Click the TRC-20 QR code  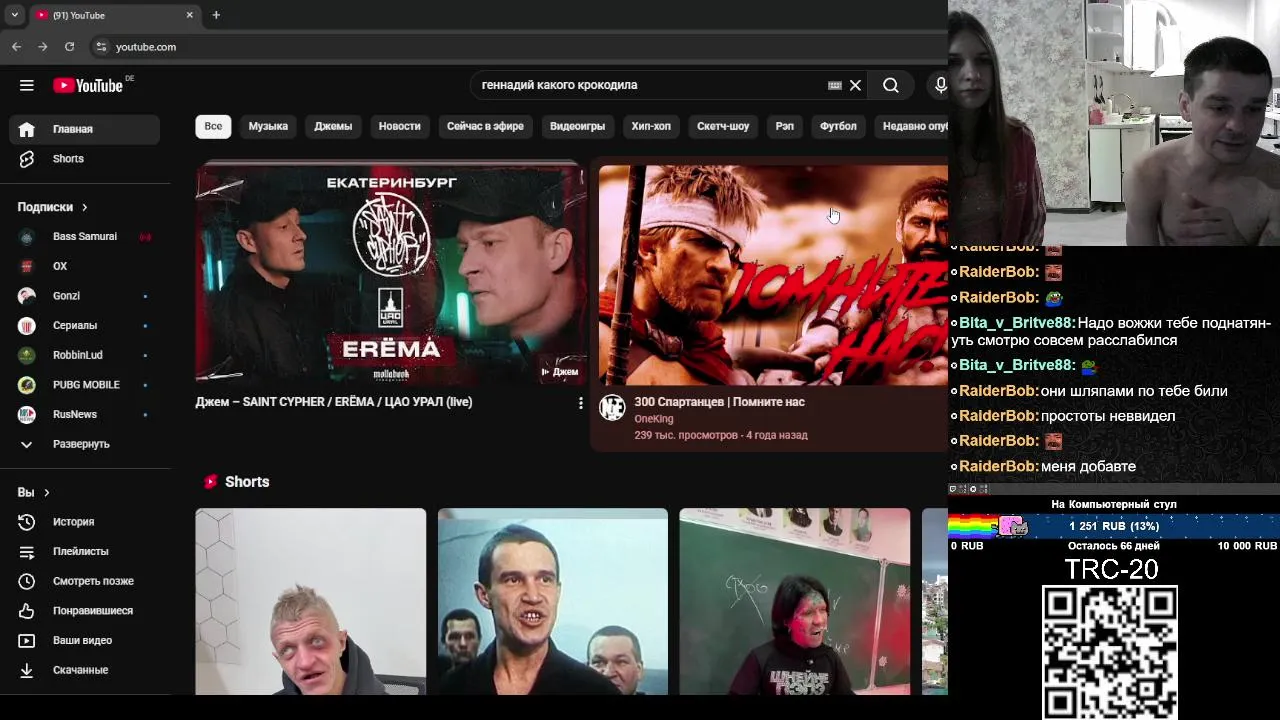1110,652
